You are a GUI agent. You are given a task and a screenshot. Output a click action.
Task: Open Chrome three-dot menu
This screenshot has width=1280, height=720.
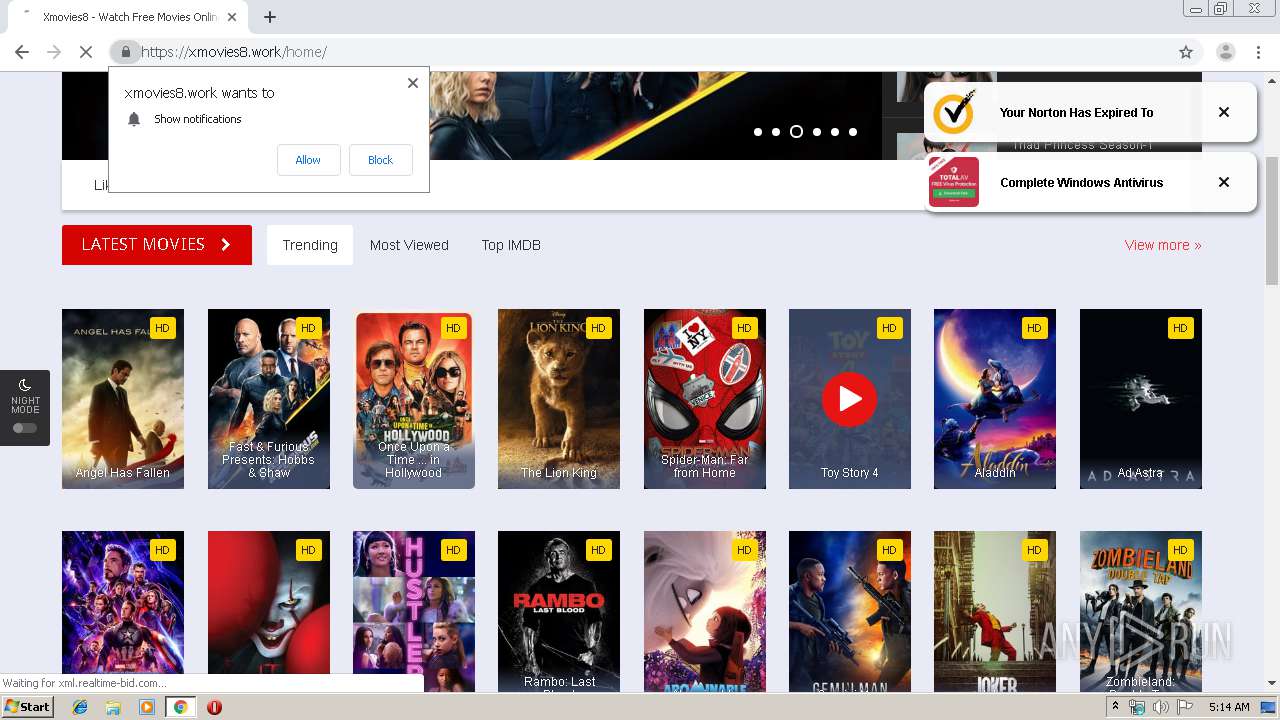[x=1258, y=52]
